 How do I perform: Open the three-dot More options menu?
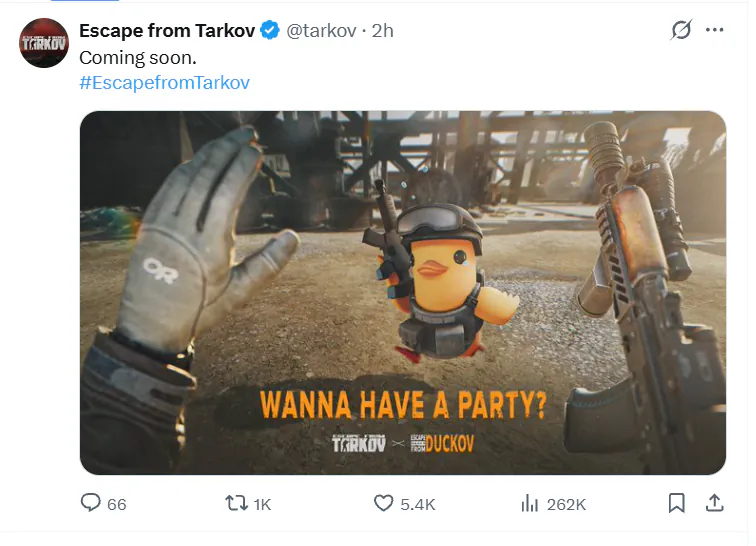point(714,30)
